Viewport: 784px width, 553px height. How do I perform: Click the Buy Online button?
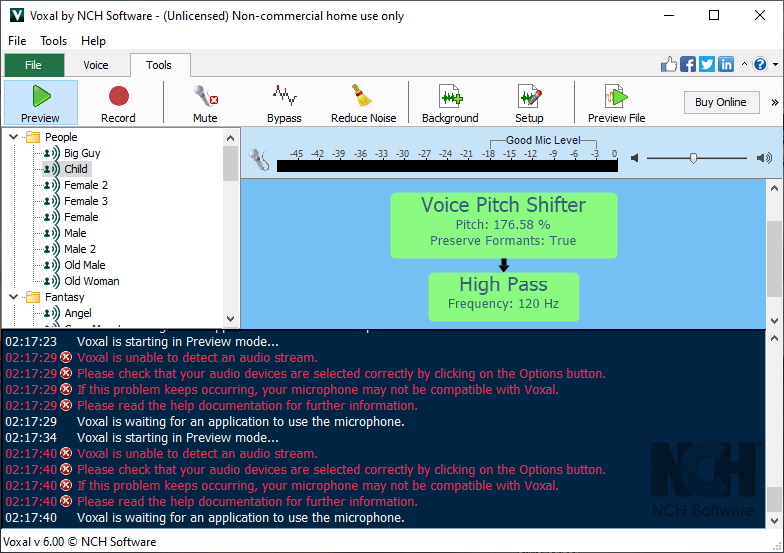click(x=721, y=102)
